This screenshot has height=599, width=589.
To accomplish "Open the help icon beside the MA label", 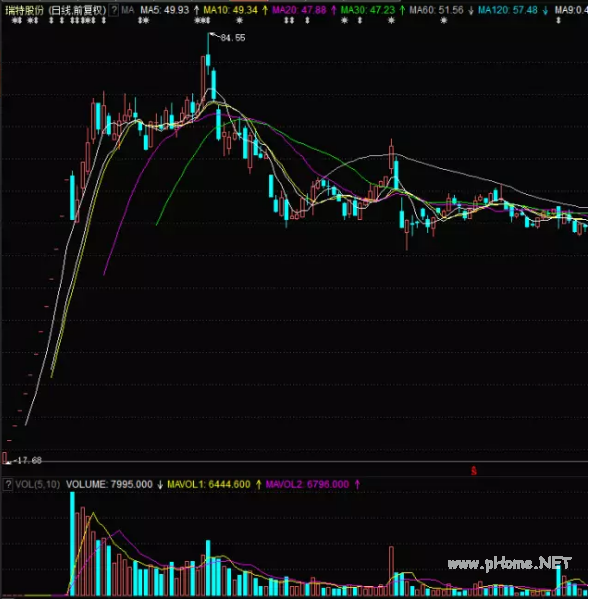I will (113, 10).
